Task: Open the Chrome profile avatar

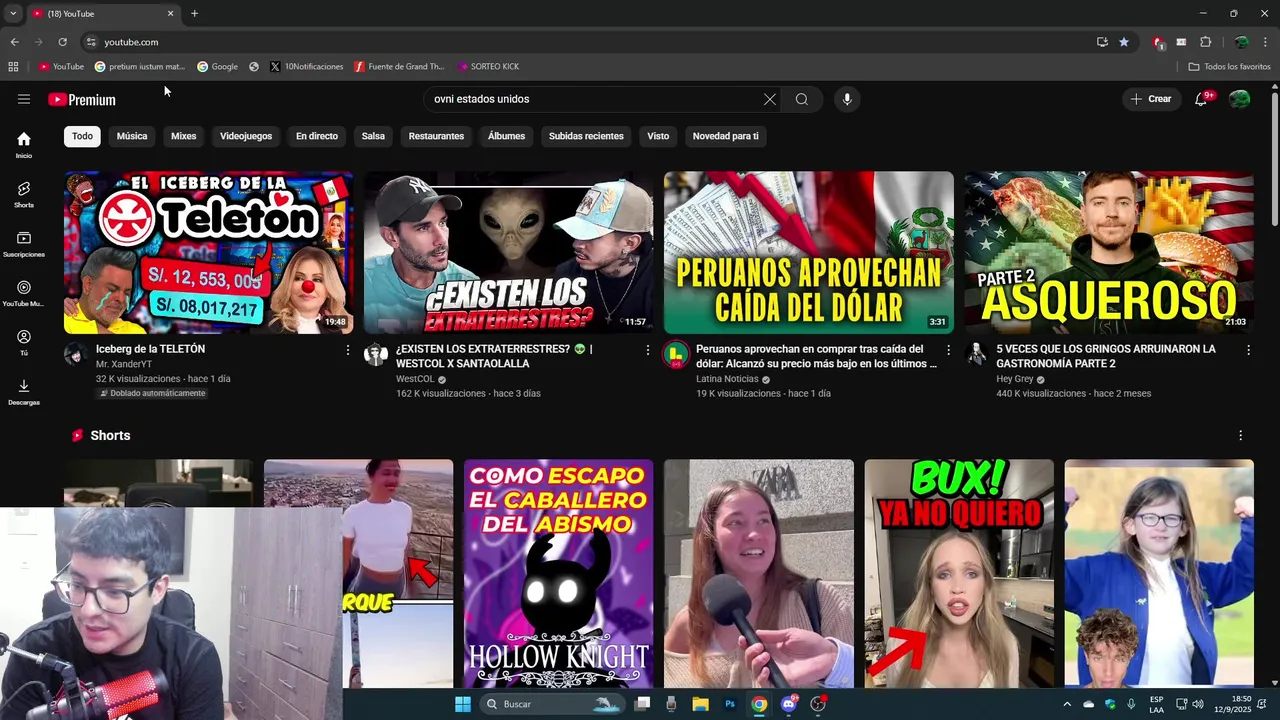Action: coord(1241,42)
